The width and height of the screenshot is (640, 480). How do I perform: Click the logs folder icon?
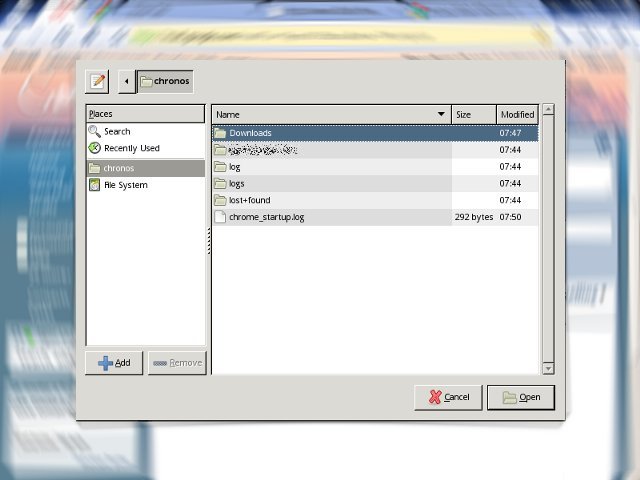click(x=220, y=183)
